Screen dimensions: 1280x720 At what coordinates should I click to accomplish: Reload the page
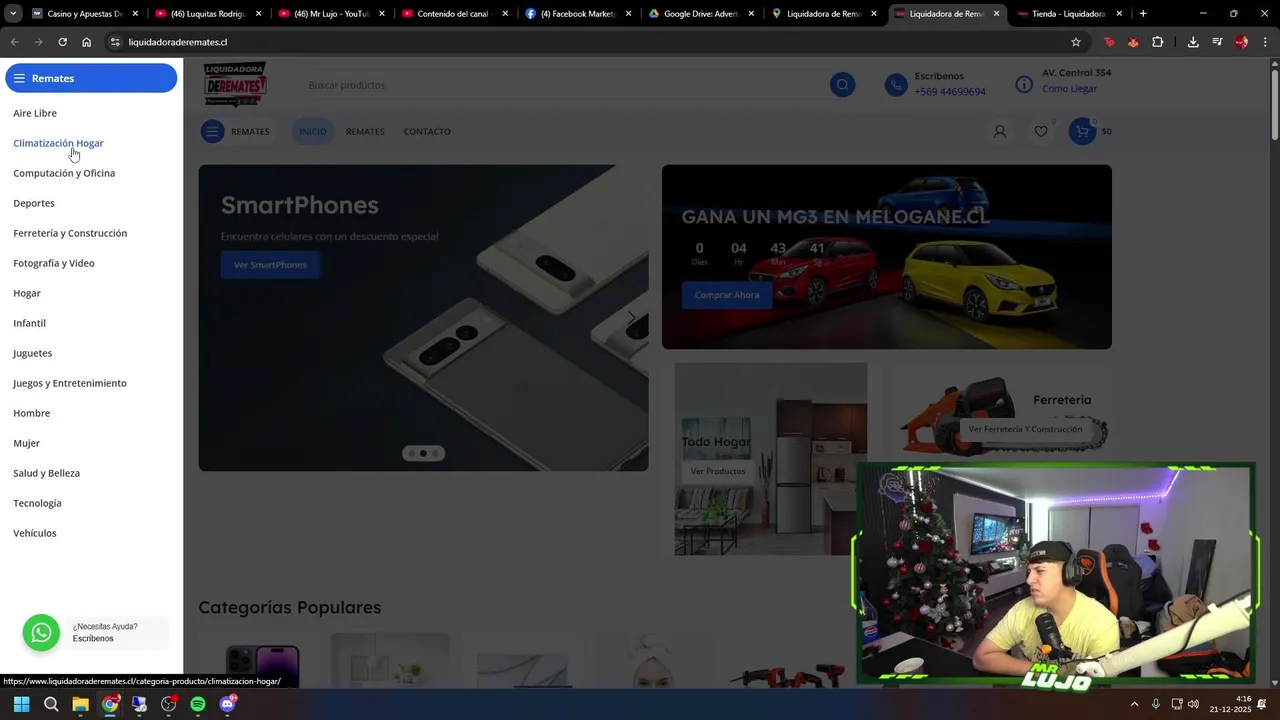[x=62, y=42]
